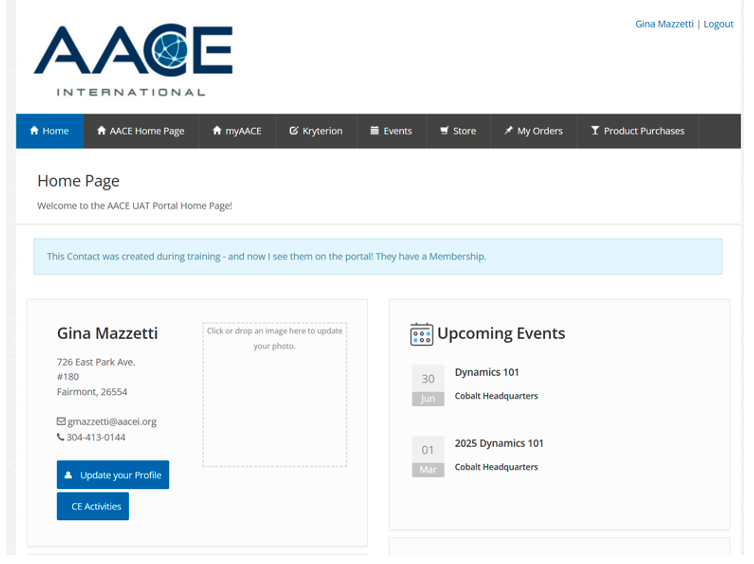
Task: Click the house icon in Home tab
Action: pos(34,130)
